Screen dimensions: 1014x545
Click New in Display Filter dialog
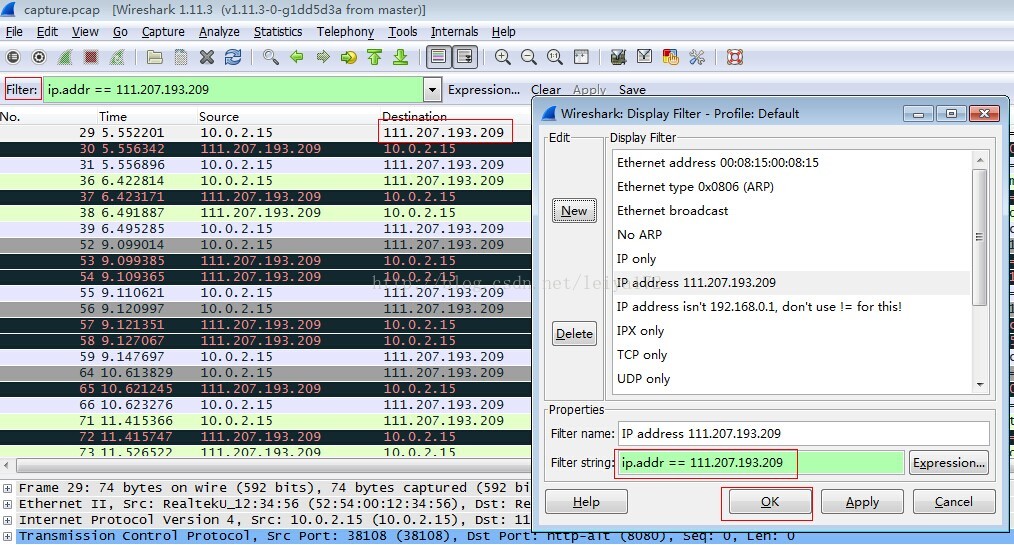click(x=574, y=211)
